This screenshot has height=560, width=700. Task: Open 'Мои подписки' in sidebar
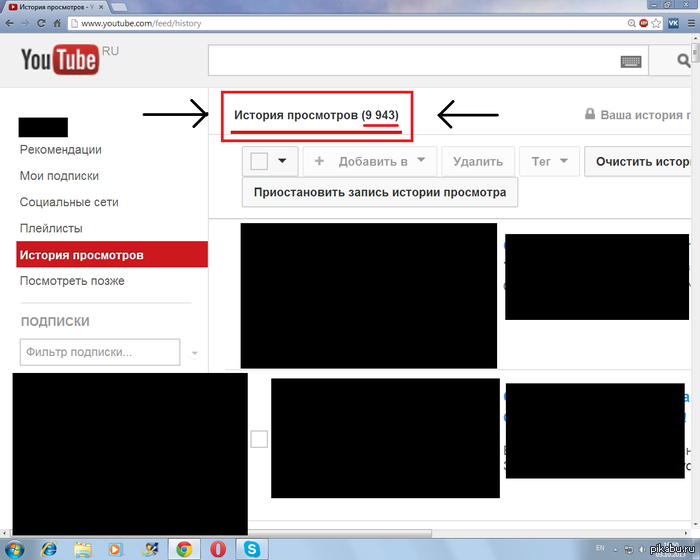(x=59, y=176)
